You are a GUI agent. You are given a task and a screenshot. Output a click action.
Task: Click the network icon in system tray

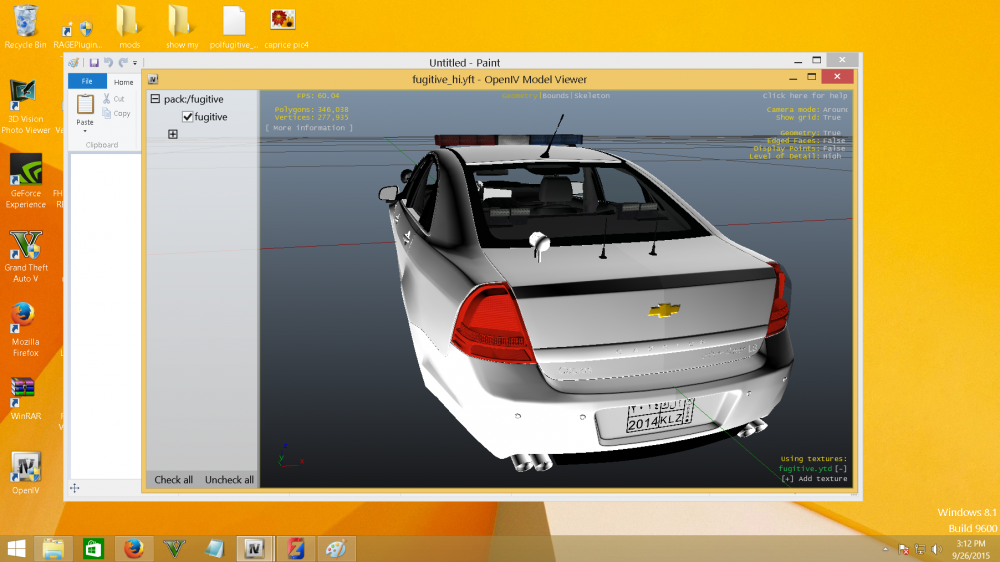coord(920,549)
